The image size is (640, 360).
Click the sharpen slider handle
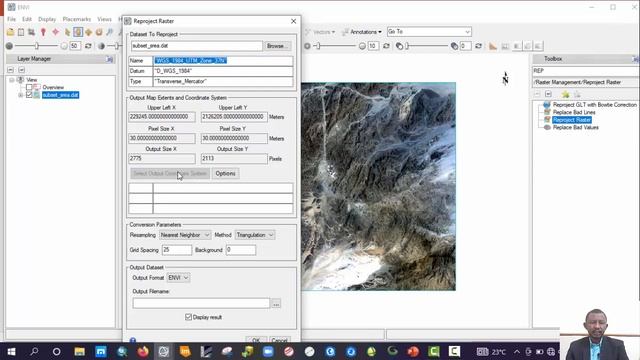(318, 46)
